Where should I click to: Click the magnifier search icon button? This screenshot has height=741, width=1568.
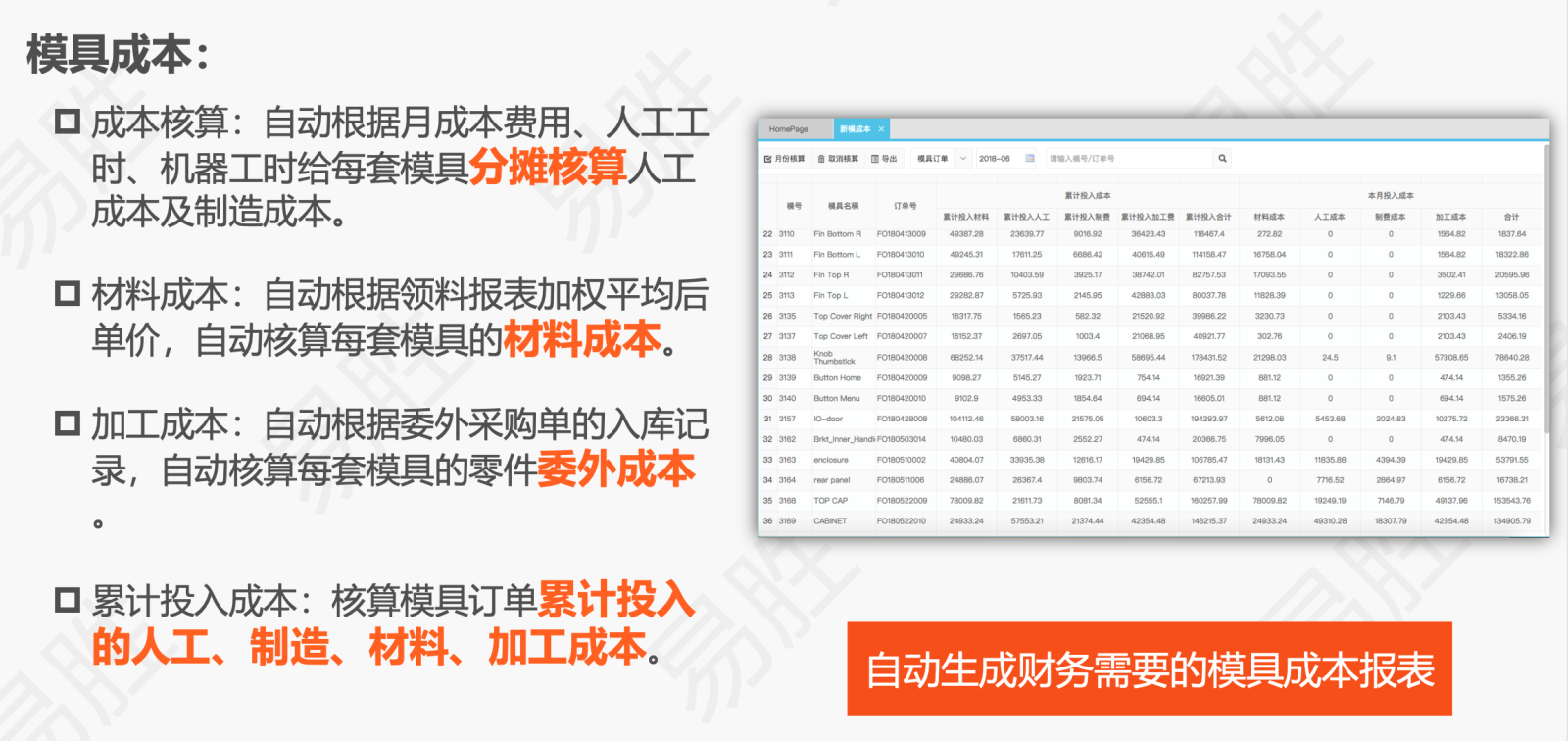coord(1222,158)
